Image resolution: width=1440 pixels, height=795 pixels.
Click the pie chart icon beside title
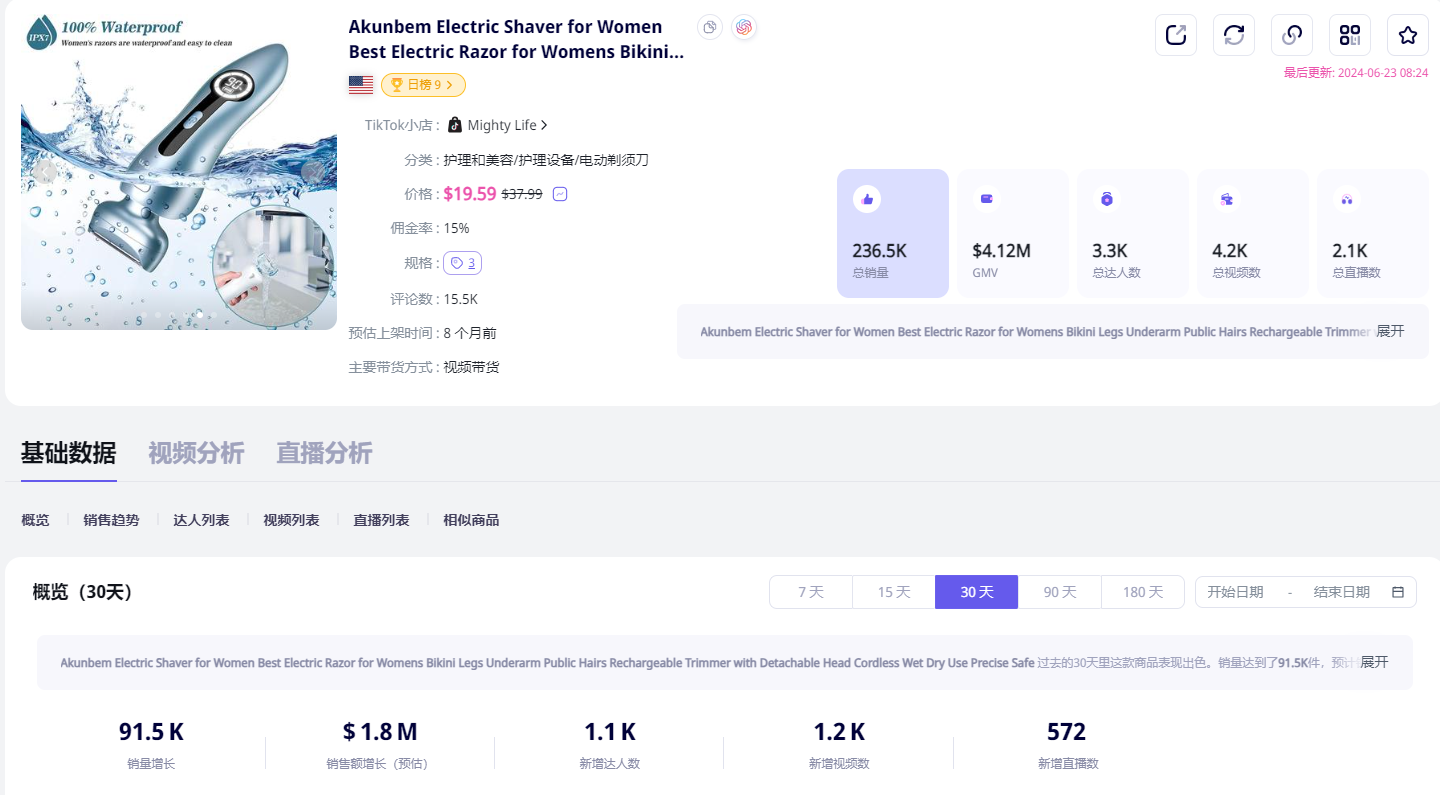coord(710,28)
